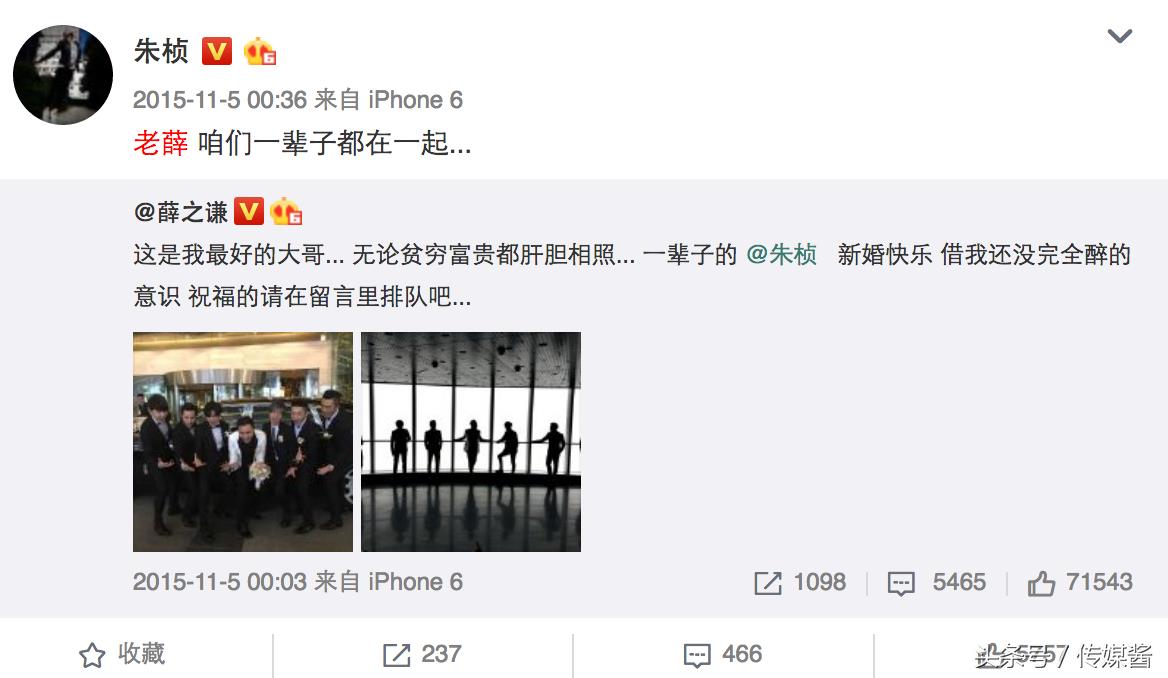Open the red 老薛 mention link
This screenshot has width=1168, height=678.
pyautogui.click(x=161, y=142)
